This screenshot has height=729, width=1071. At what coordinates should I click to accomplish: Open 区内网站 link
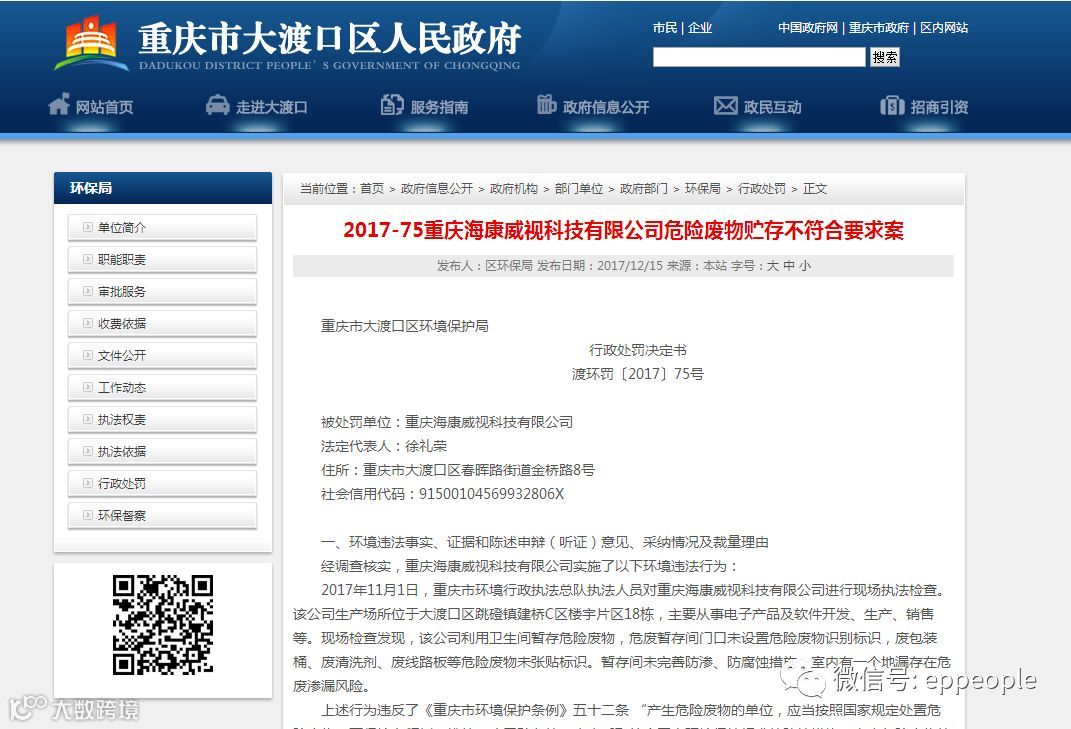(x=944, y=28)
